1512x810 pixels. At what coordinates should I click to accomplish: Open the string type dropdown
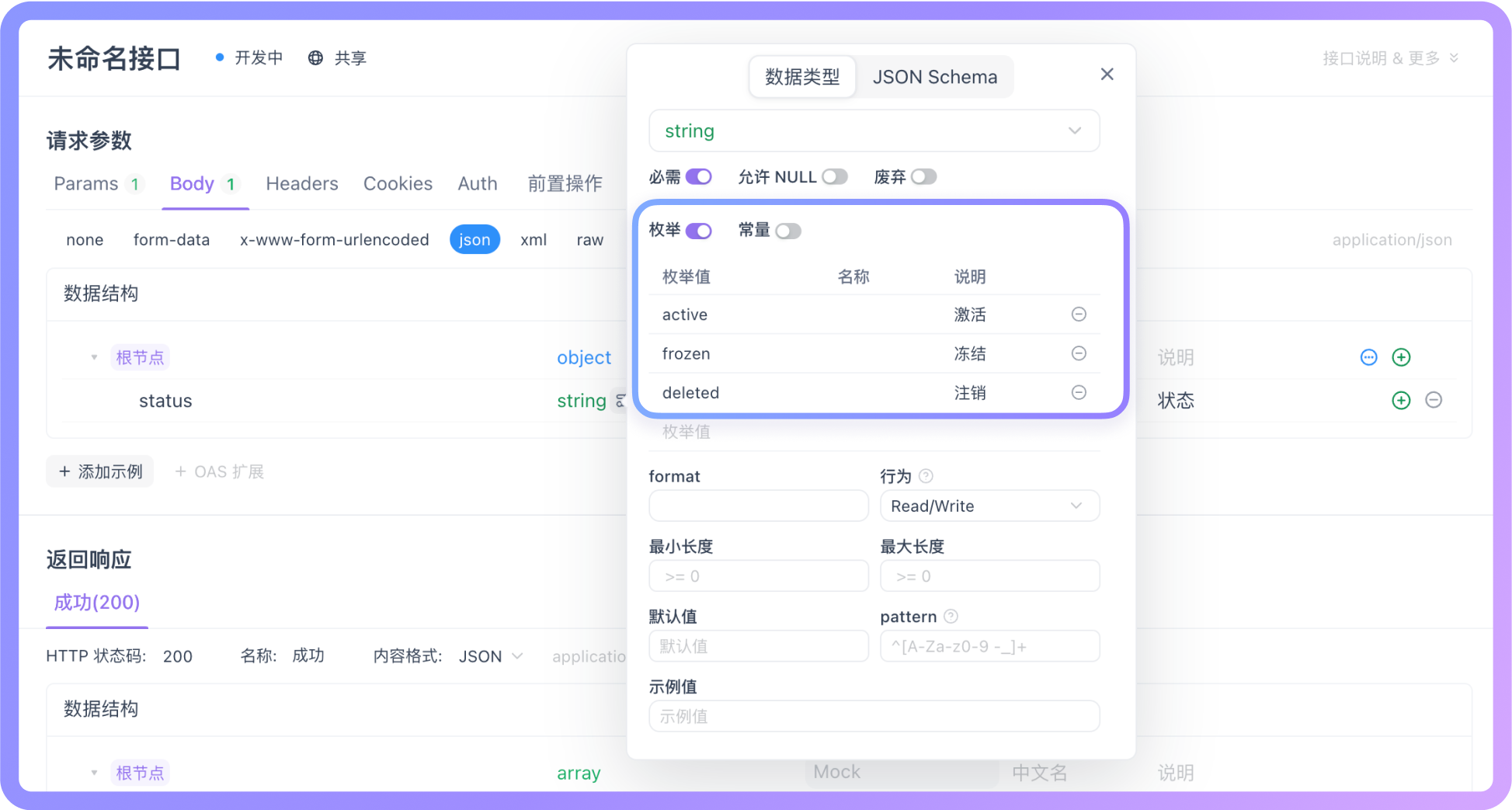[x=874, y=130]
